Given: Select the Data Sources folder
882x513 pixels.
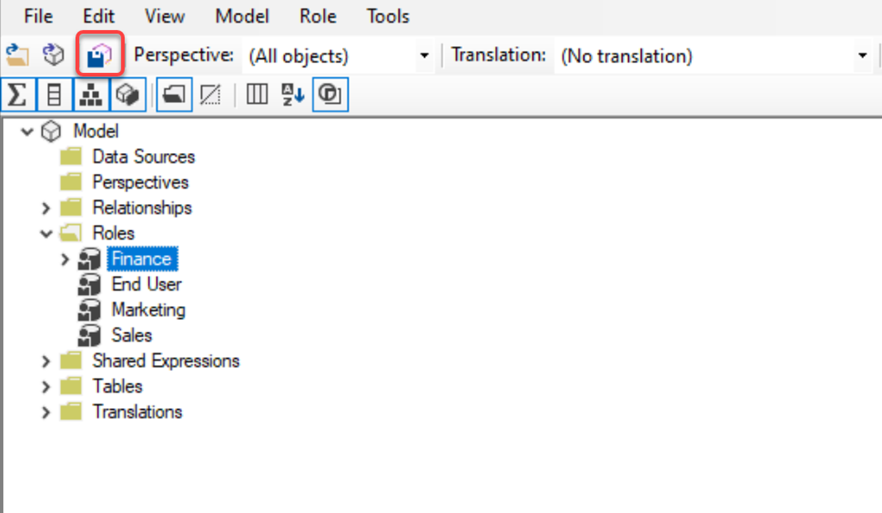Looking at the screenshot, I should click(143, 157).
